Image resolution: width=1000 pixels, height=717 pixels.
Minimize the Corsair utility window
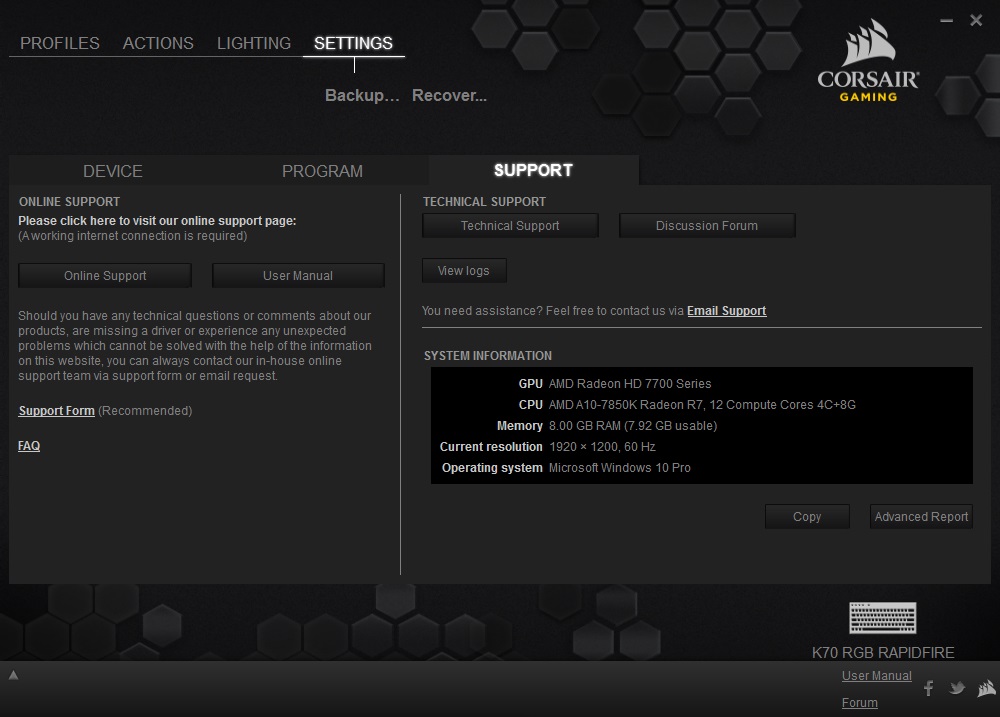pos(946,21)
